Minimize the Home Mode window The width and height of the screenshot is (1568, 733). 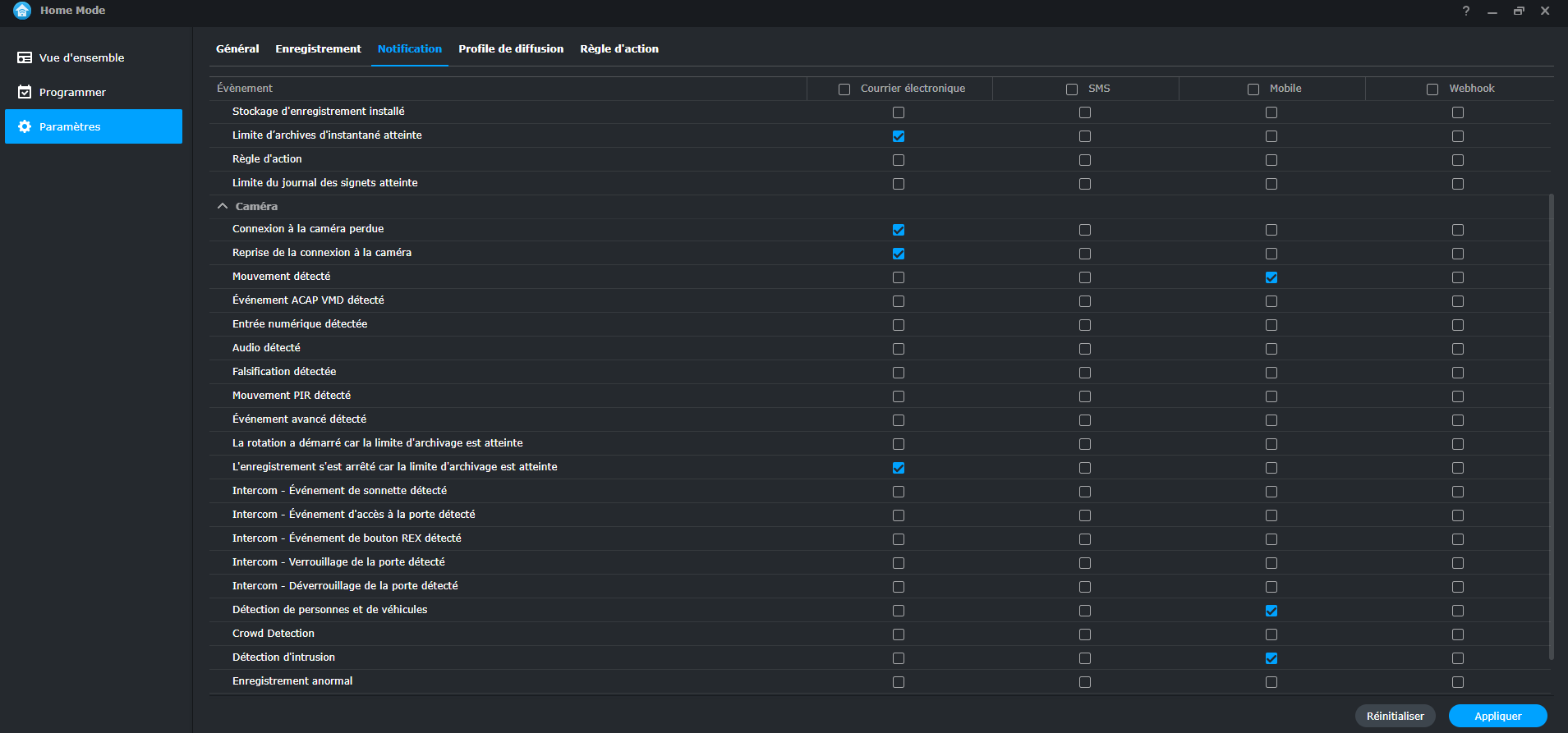pos(1492,11)
